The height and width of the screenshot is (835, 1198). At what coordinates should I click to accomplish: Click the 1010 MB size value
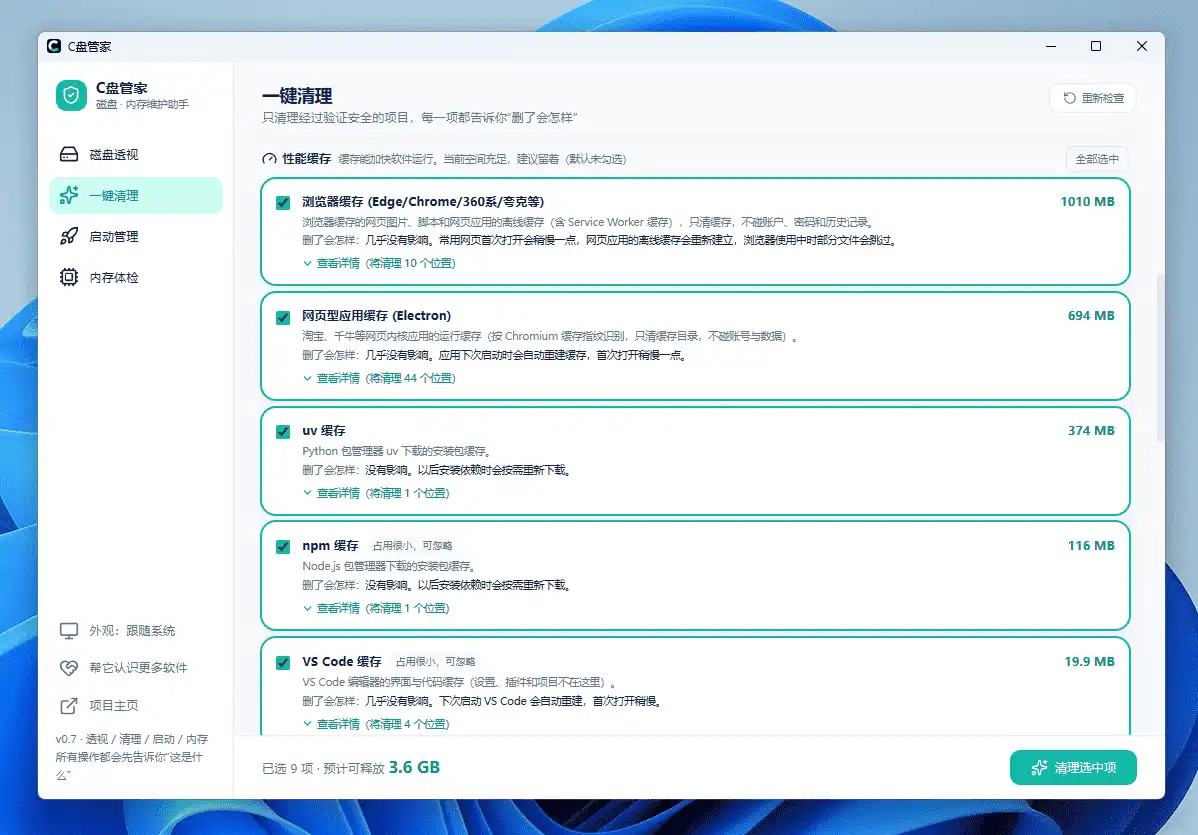pos(1087,202)
